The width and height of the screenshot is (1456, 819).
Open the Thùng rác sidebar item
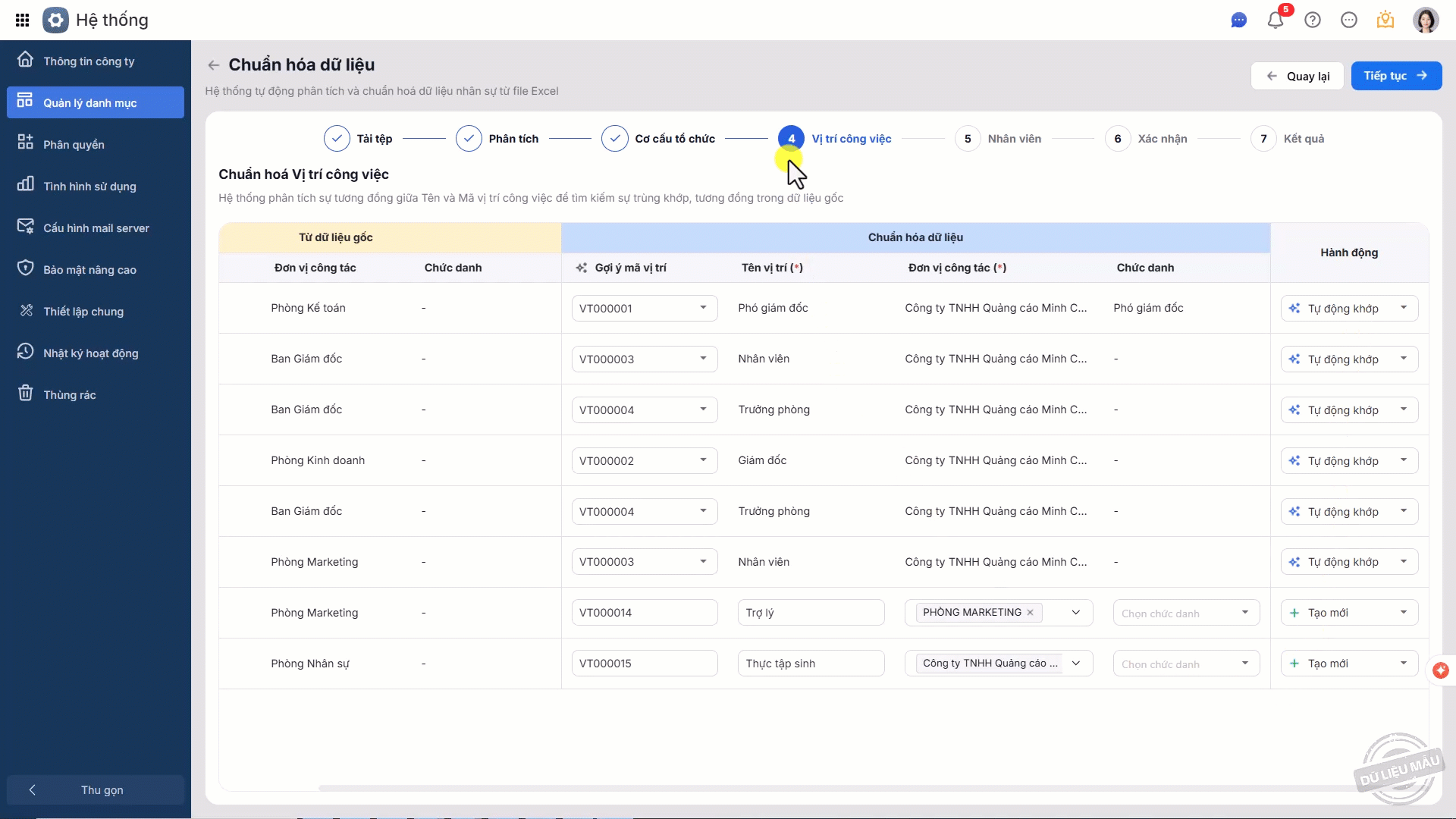70,395
